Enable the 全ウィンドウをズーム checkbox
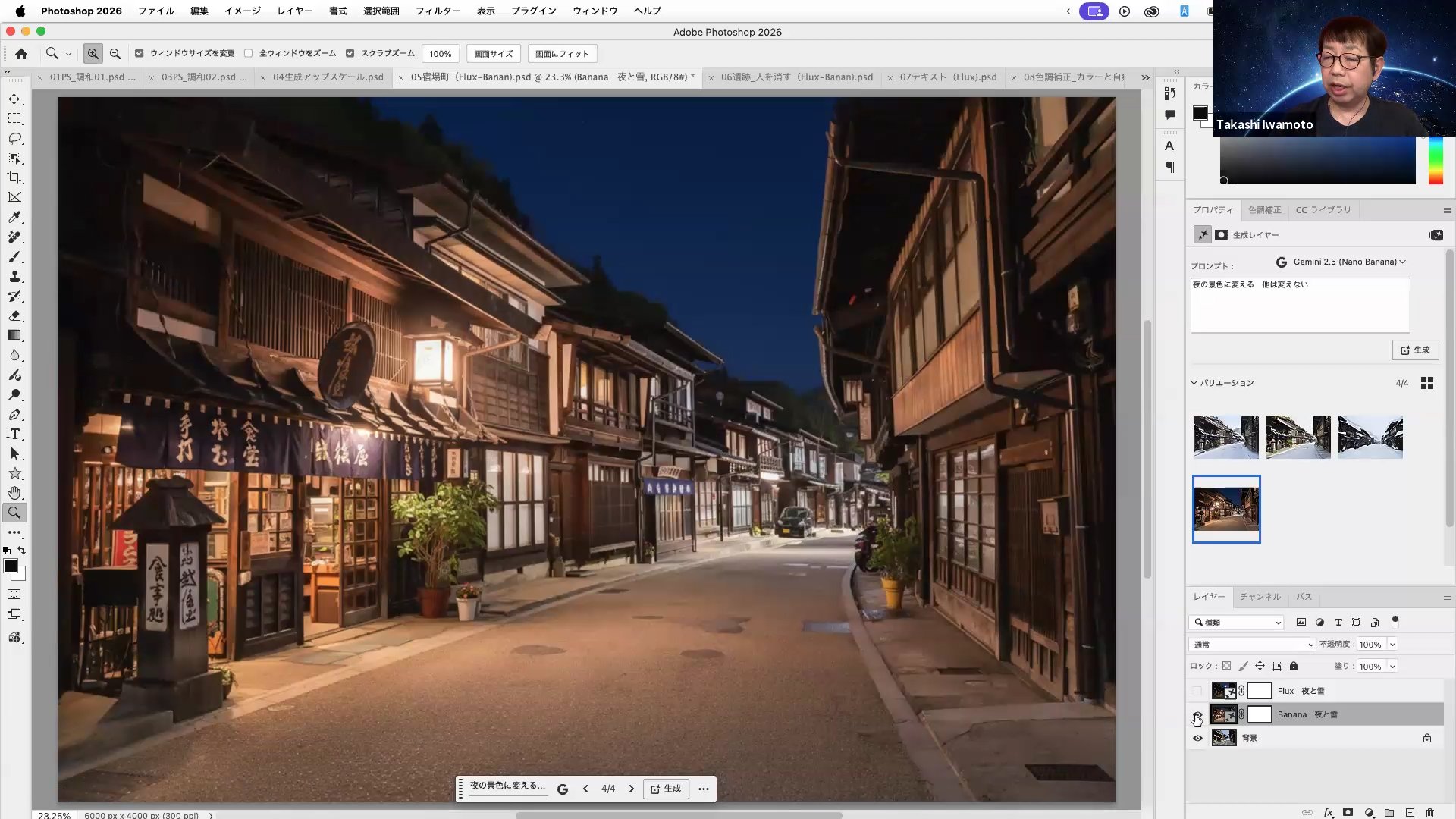The height and width of the screenshot is (819, 1456). pyautogui.click(x=248, y=53)
